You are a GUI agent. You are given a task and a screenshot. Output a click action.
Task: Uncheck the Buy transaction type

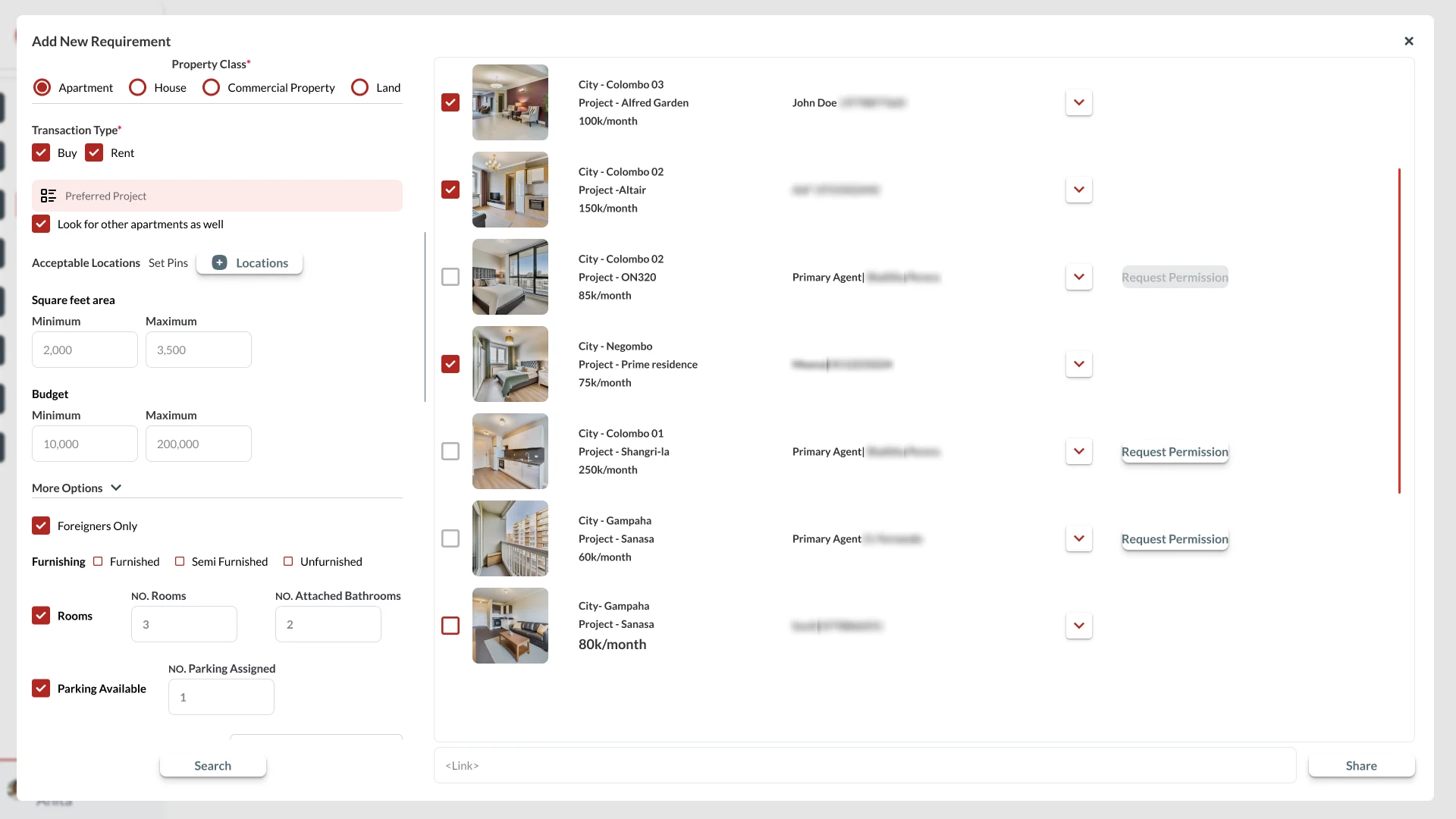(41, 152)
